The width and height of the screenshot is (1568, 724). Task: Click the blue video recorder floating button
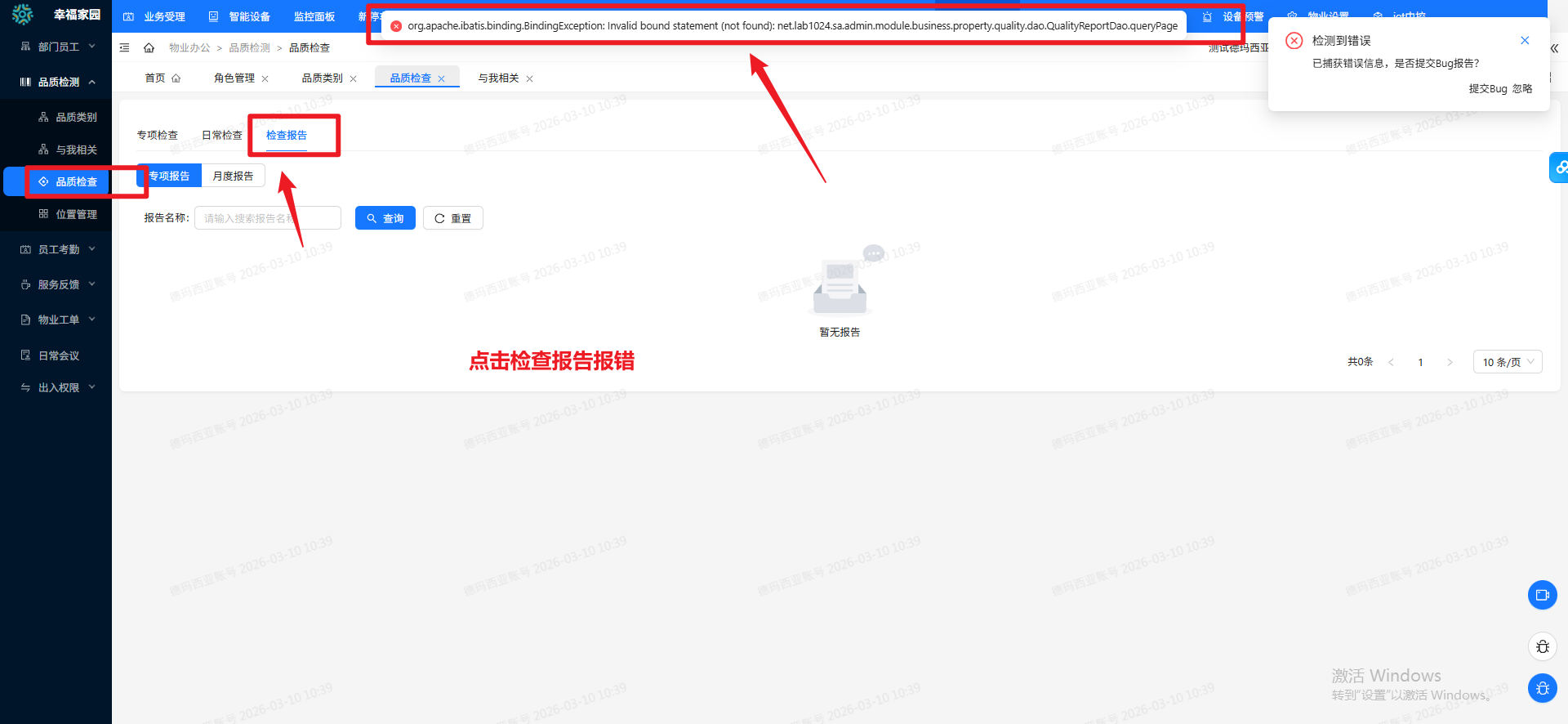coord(1543,595)
